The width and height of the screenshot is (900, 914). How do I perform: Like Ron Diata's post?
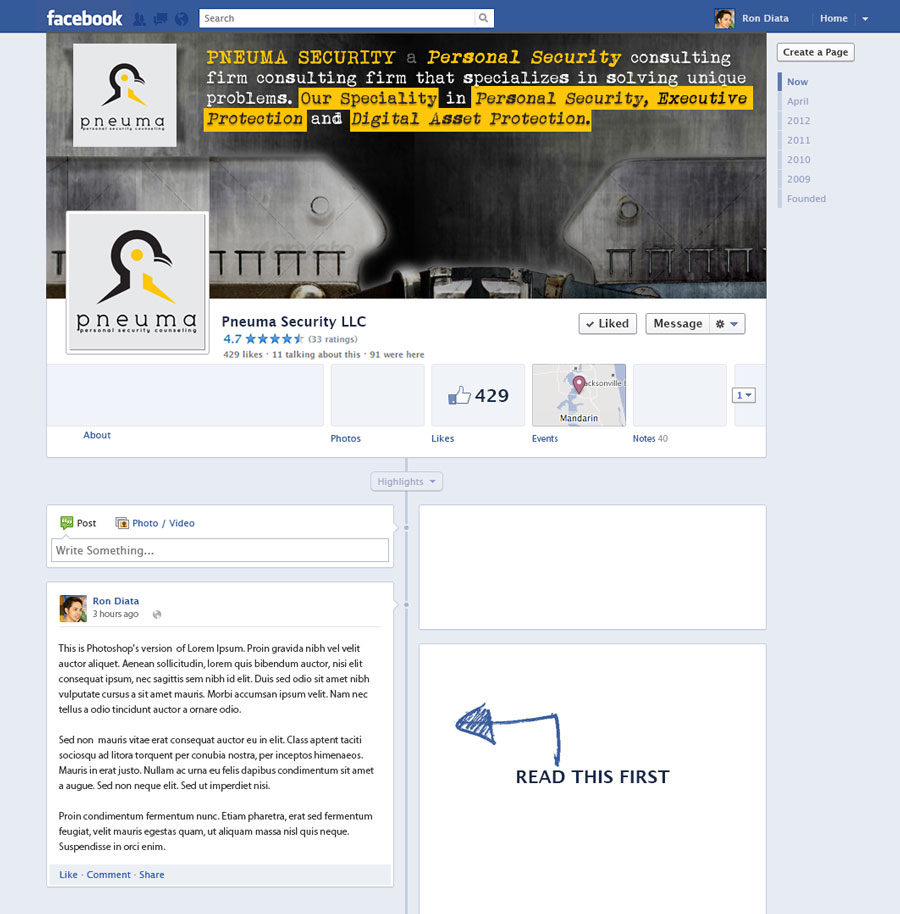tap(68, 874)
